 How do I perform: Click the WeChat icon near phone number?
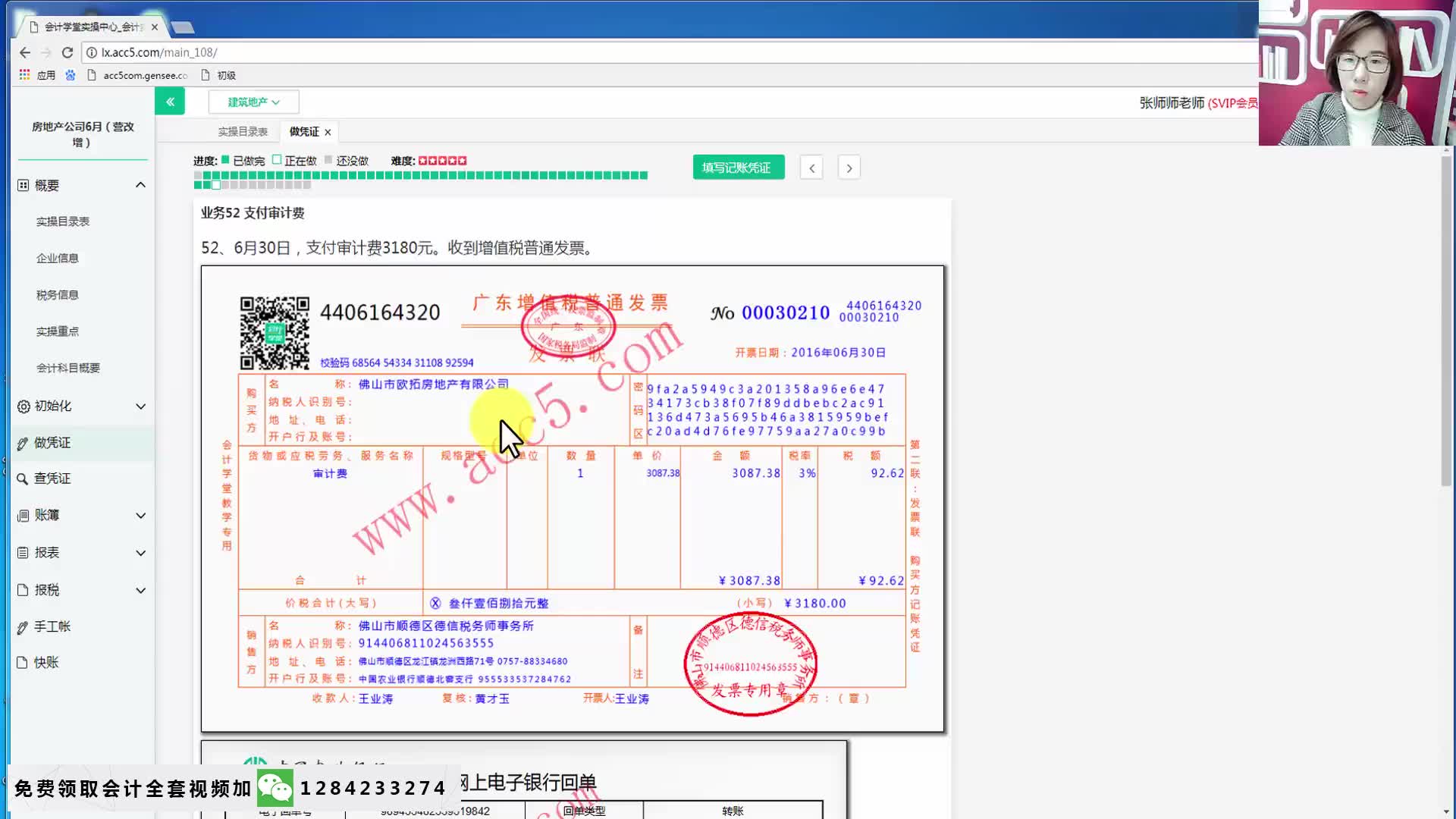click(275, 789)
